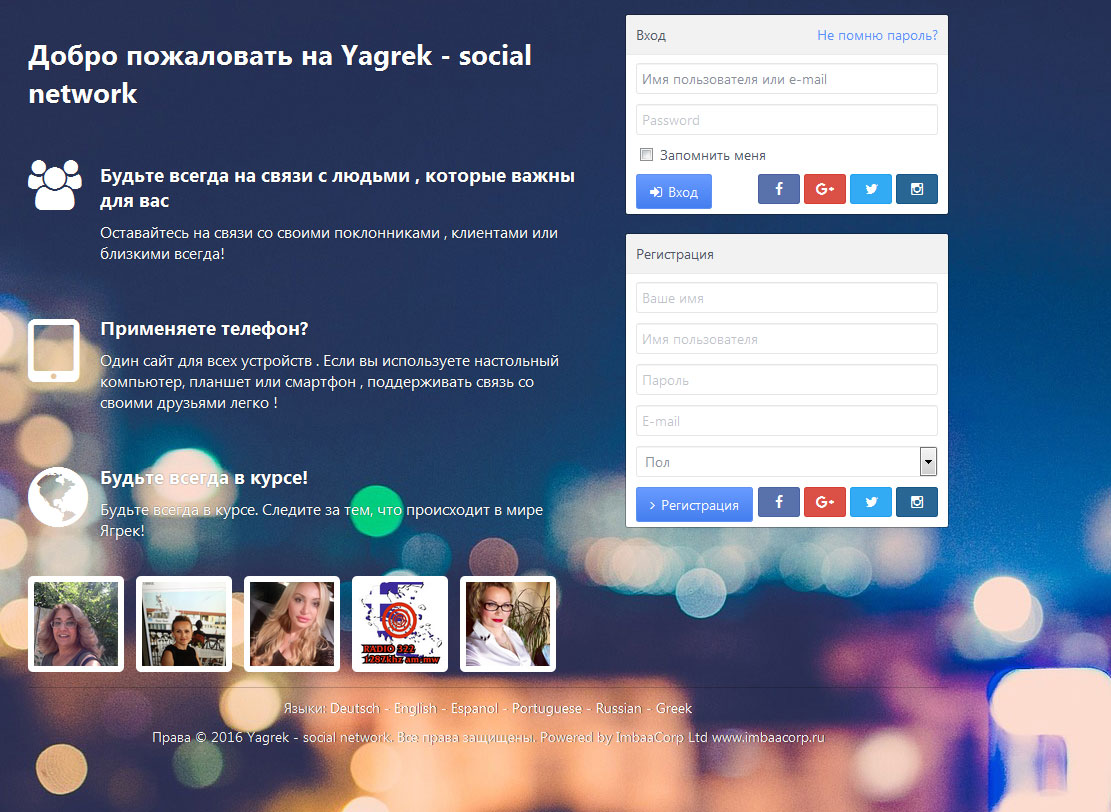Register with Twitter in the Регистрация panel
Image resolution: width=1111 pixels, height=812 pixels.
[x=870, y=503]
